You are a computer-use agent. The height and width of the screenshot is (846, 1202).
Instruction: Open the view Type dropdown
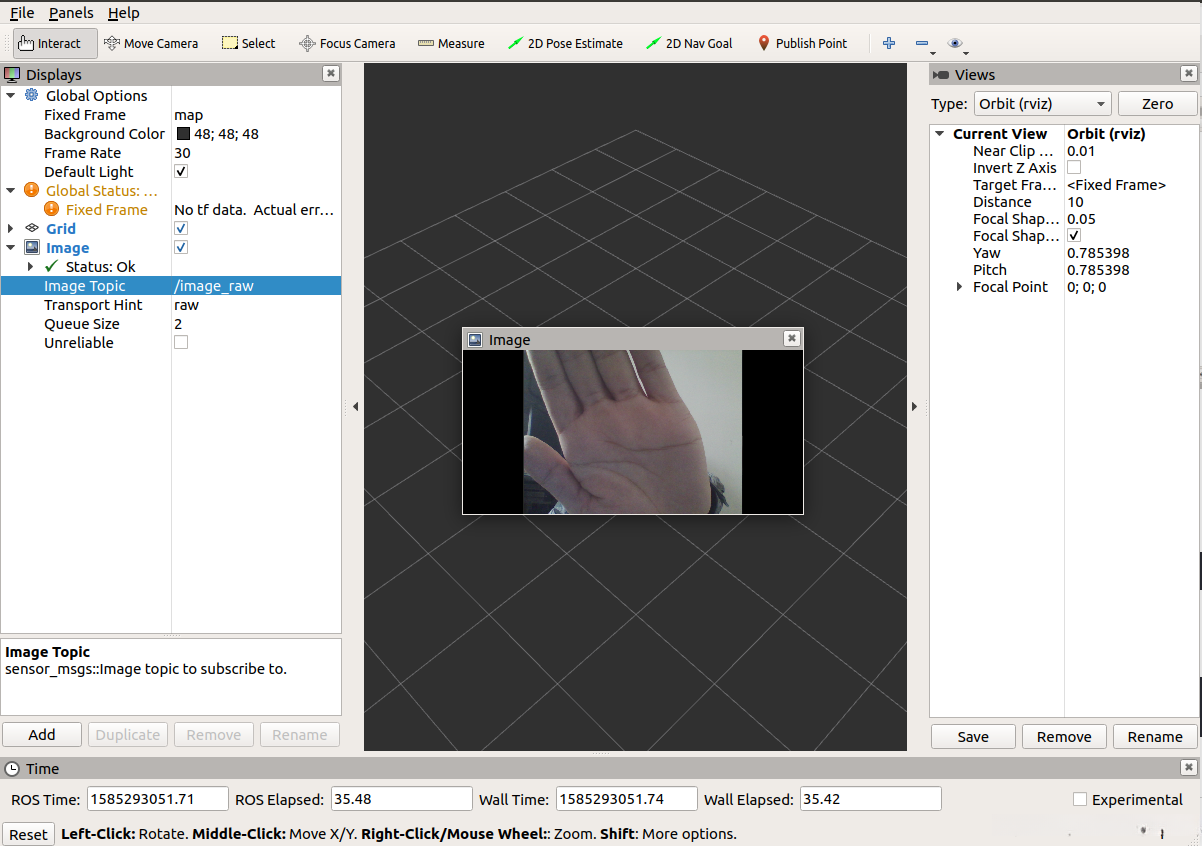(x=1042, y=104)
